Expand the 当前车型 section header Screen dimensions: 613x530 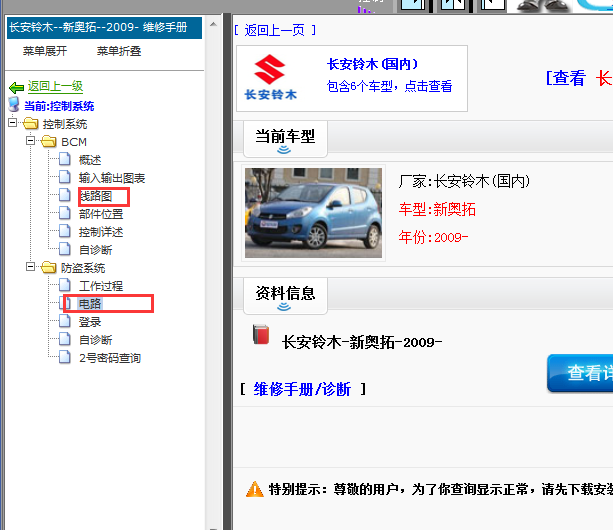coord(285,139)
